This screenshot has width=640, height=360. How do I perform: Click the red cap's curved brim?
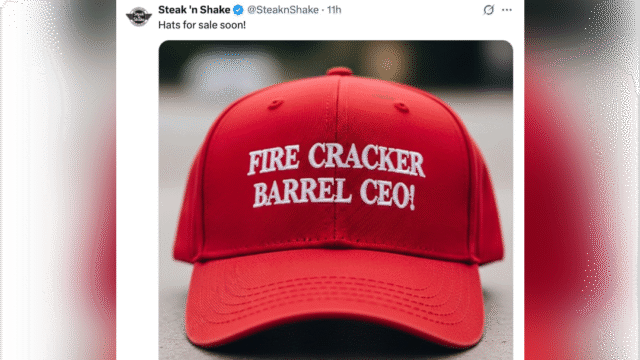tap(334, 302)
